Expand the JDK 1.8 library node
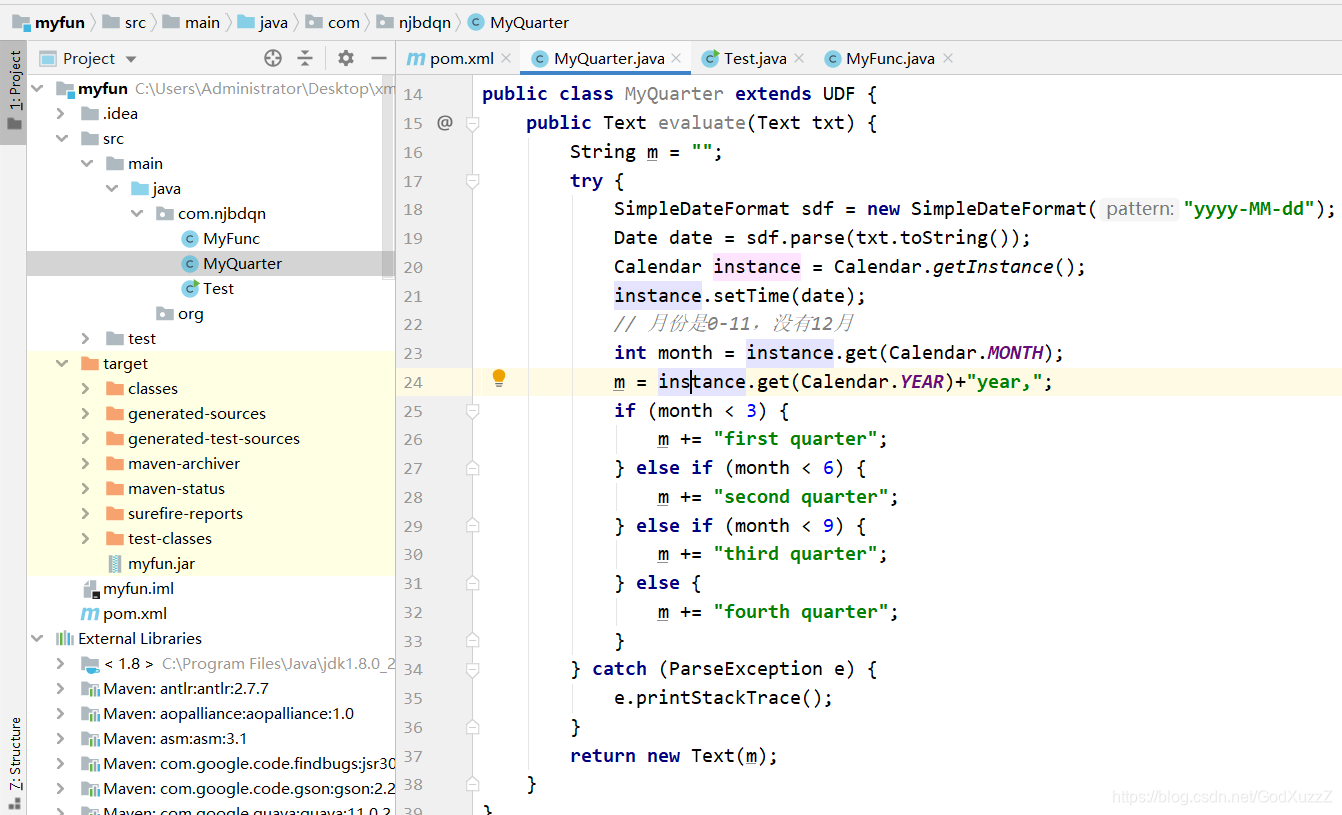This screenshot has height=815, width=1342. [x=62, y=663]
